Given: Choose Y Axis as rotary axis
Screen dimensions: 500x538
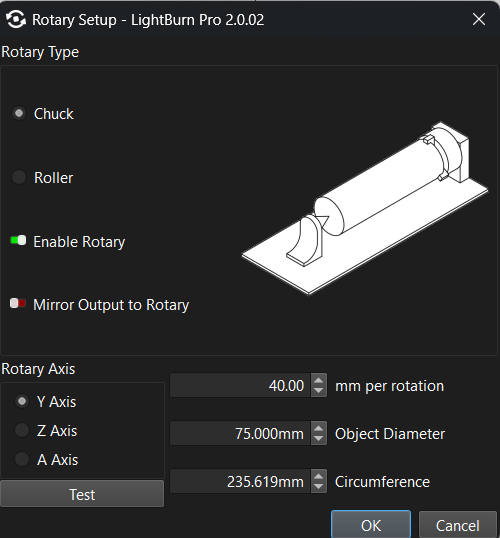Looking at the screenshot, I should [22, 401].
